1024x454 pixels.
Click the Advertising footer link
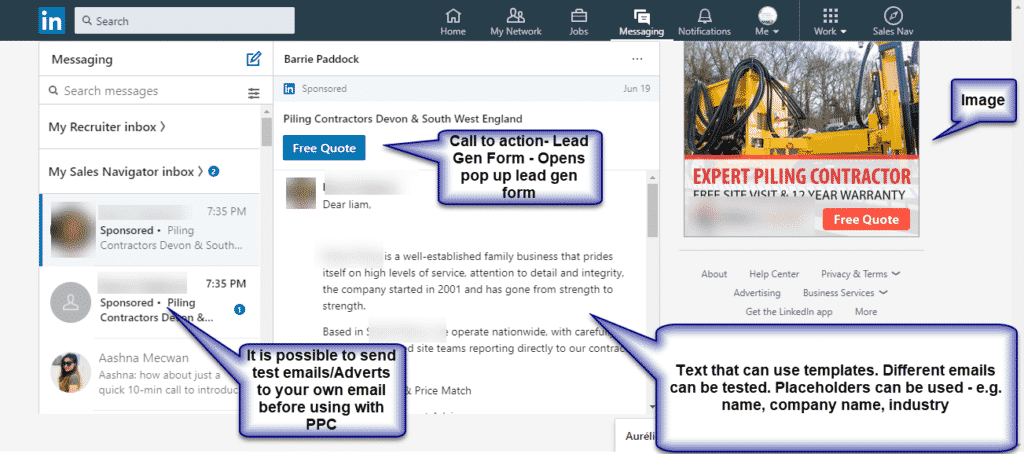(x=756, y=293)
